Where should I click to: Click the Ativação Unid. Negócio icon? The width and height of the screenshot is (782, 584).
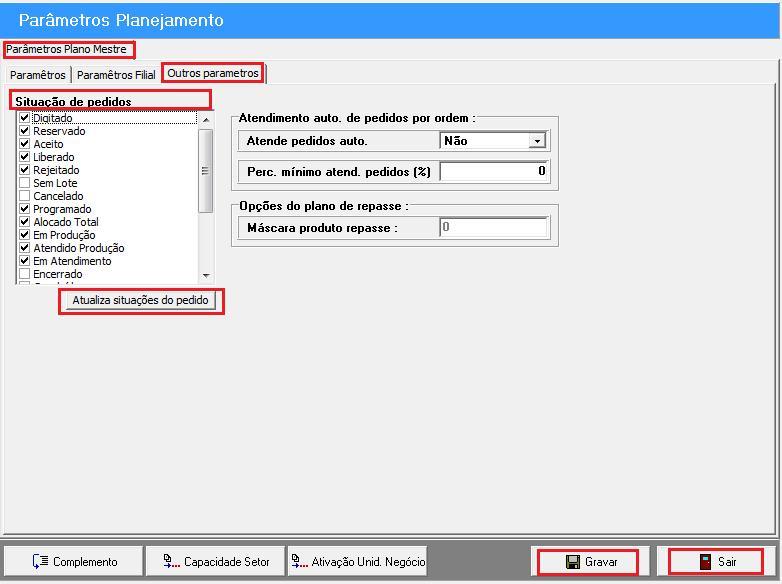299,562
